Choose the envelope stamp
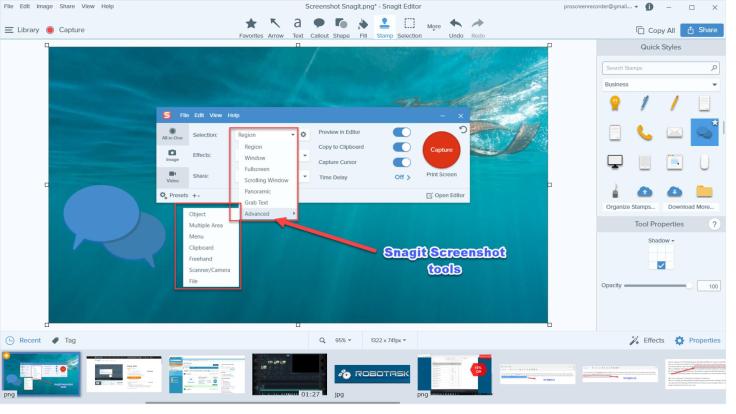736x414 pixels. [675, 133]
